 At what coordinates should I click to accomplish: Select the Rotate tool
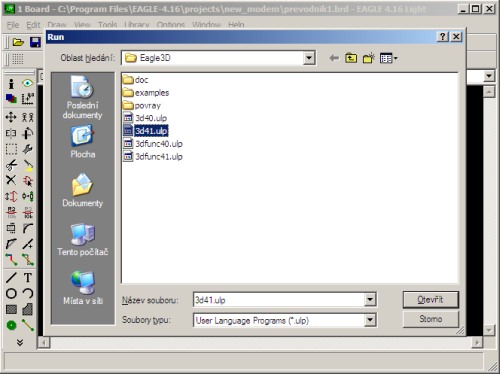pos(28,133)
